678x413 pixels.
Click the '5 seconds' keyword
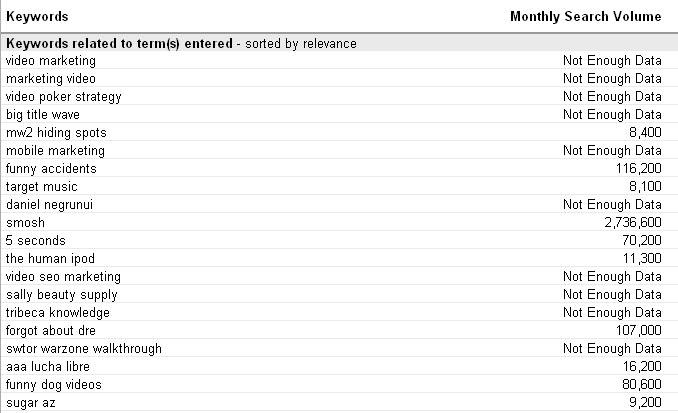pyautogui.click(x=34, y=240)
